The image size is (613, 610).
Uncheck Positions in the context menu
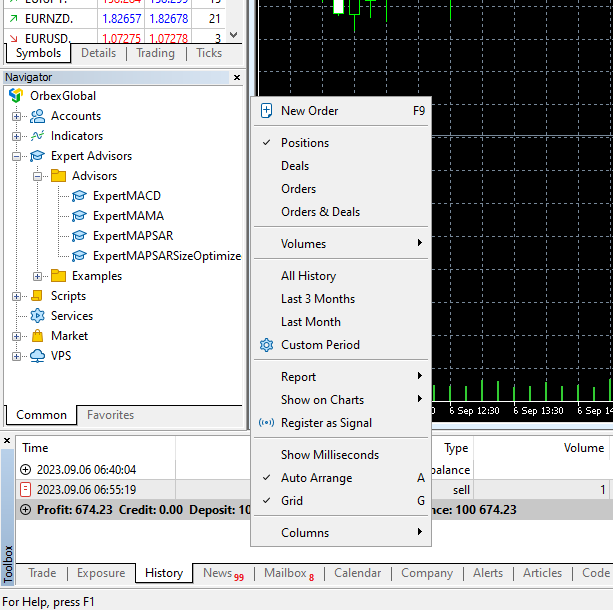point(341,143)
